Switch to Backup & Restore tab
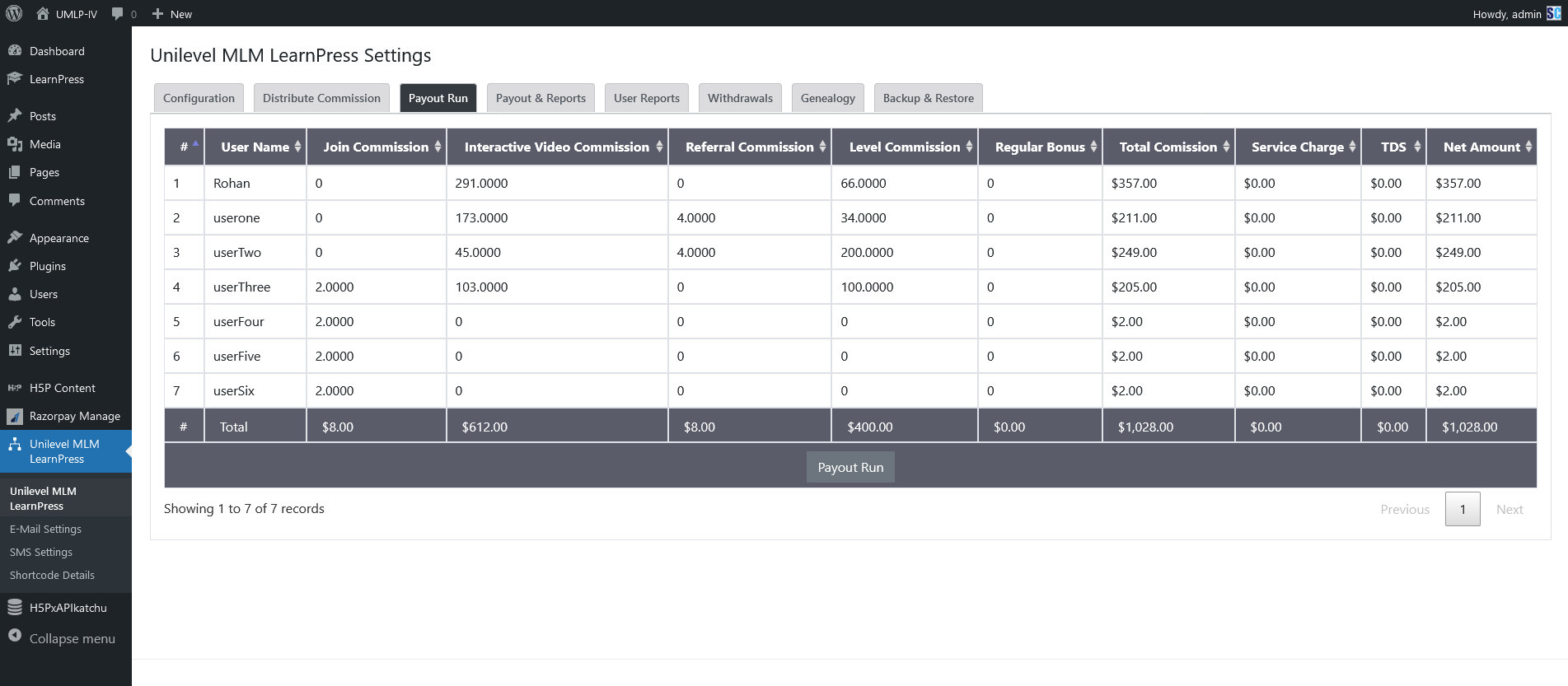 [929, 97]
